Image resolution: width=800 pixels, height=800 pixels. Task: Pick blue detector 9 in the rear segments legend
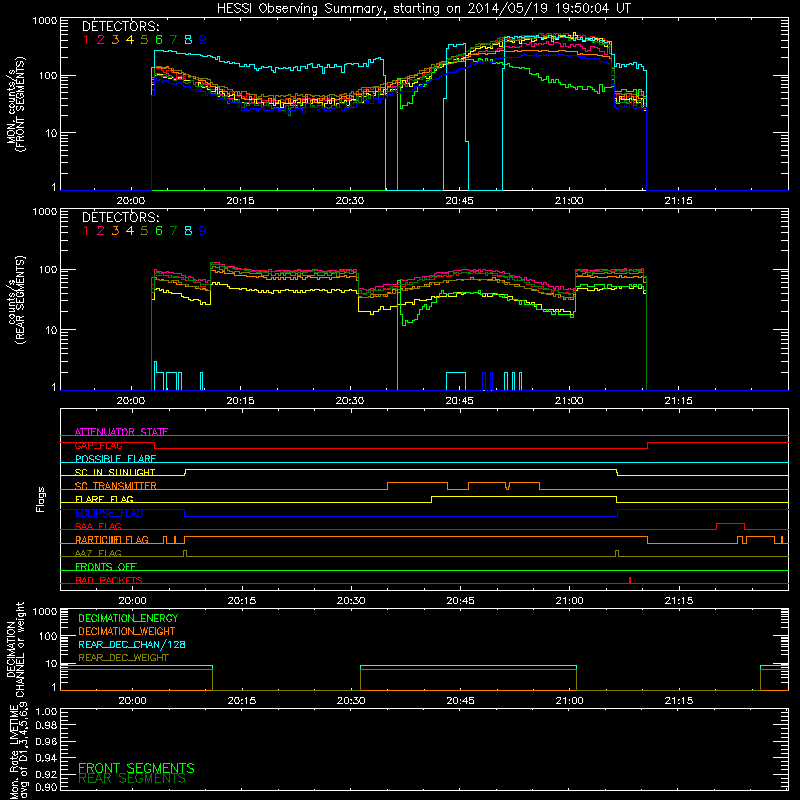tap(203, 231)
